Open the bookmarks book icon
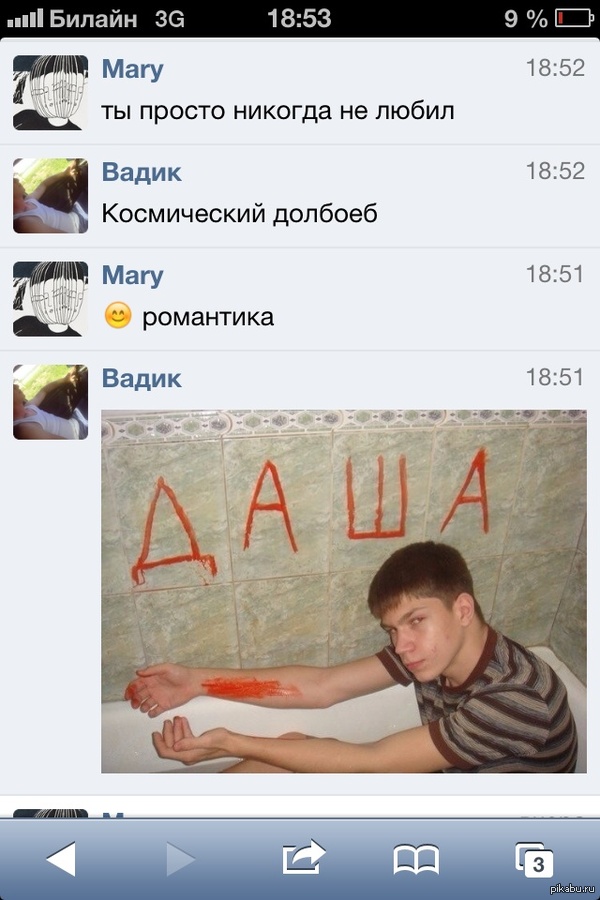 click(416, 859)
